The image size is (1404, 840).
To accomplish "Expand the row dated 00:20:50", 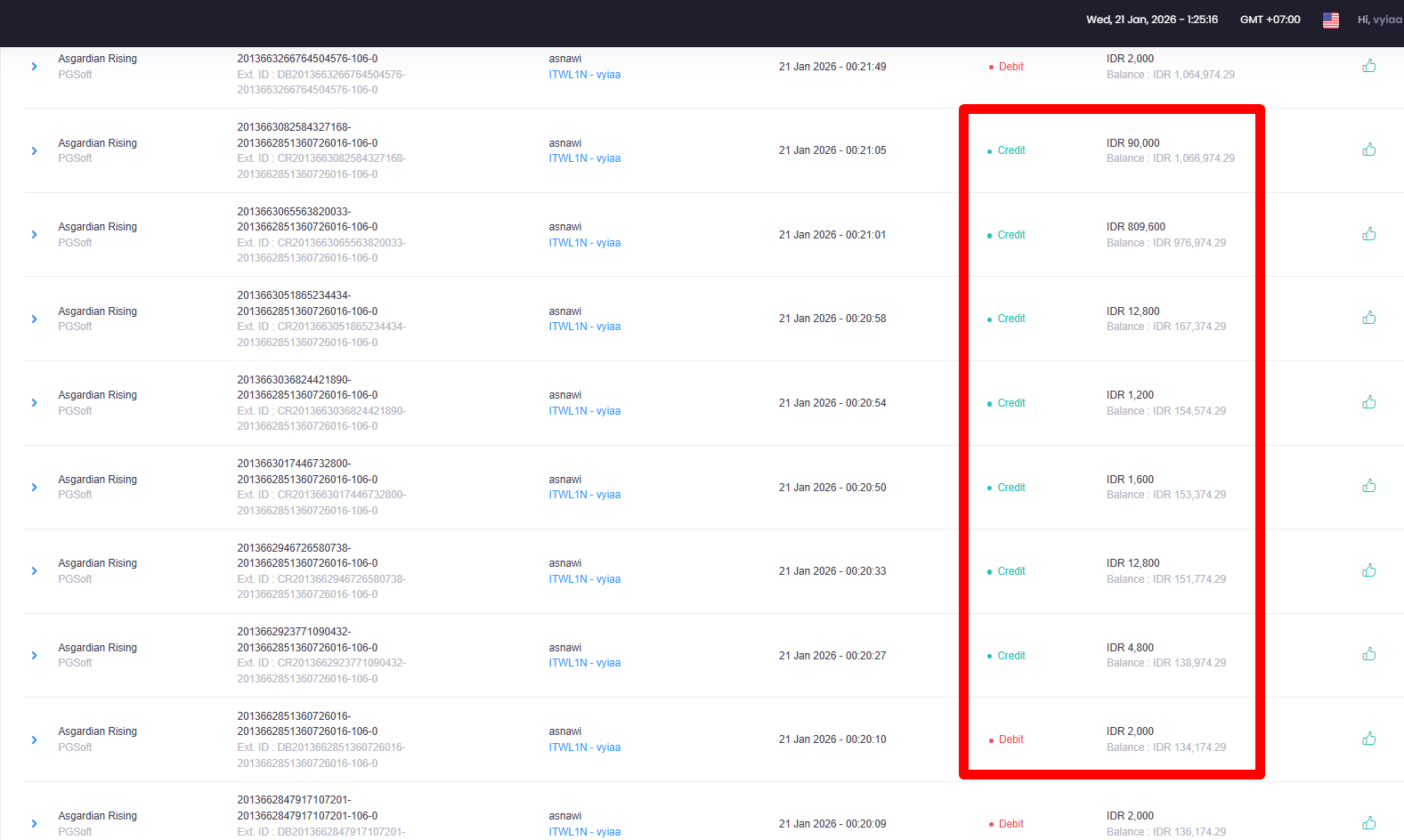I will coord(34,488).
